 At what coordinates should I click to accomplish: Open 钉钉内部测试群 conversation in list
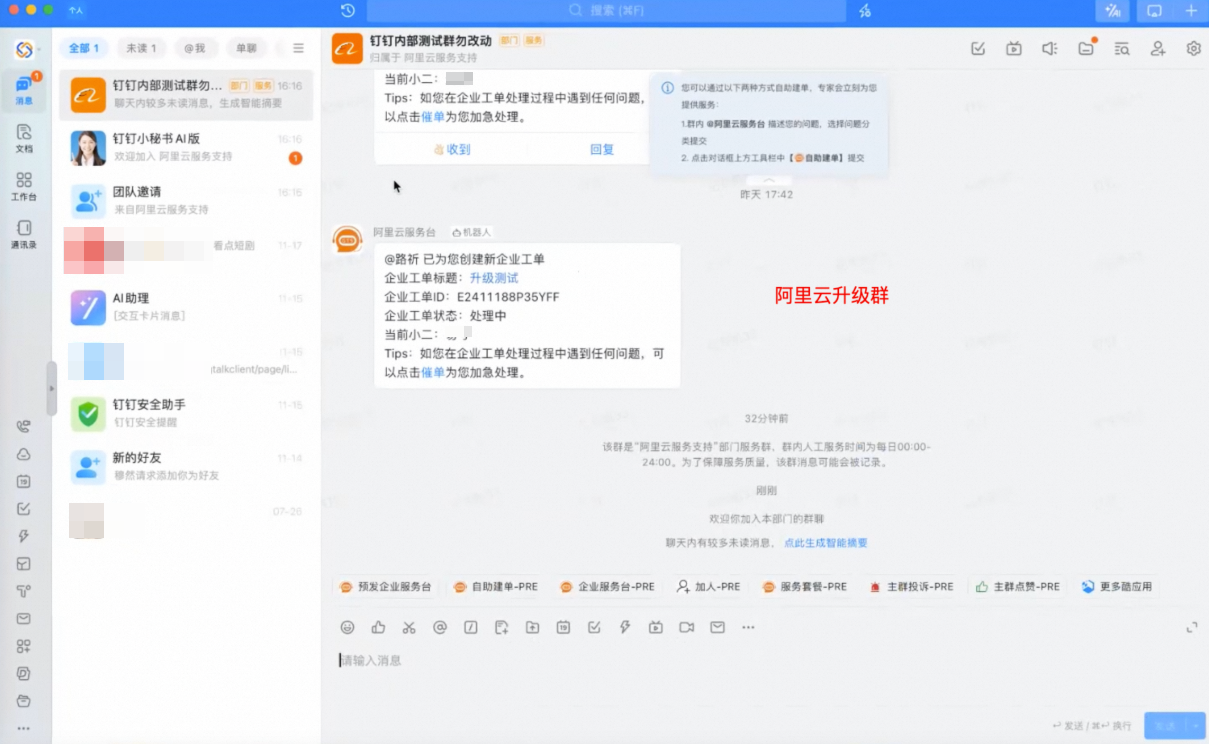(186, 94)
